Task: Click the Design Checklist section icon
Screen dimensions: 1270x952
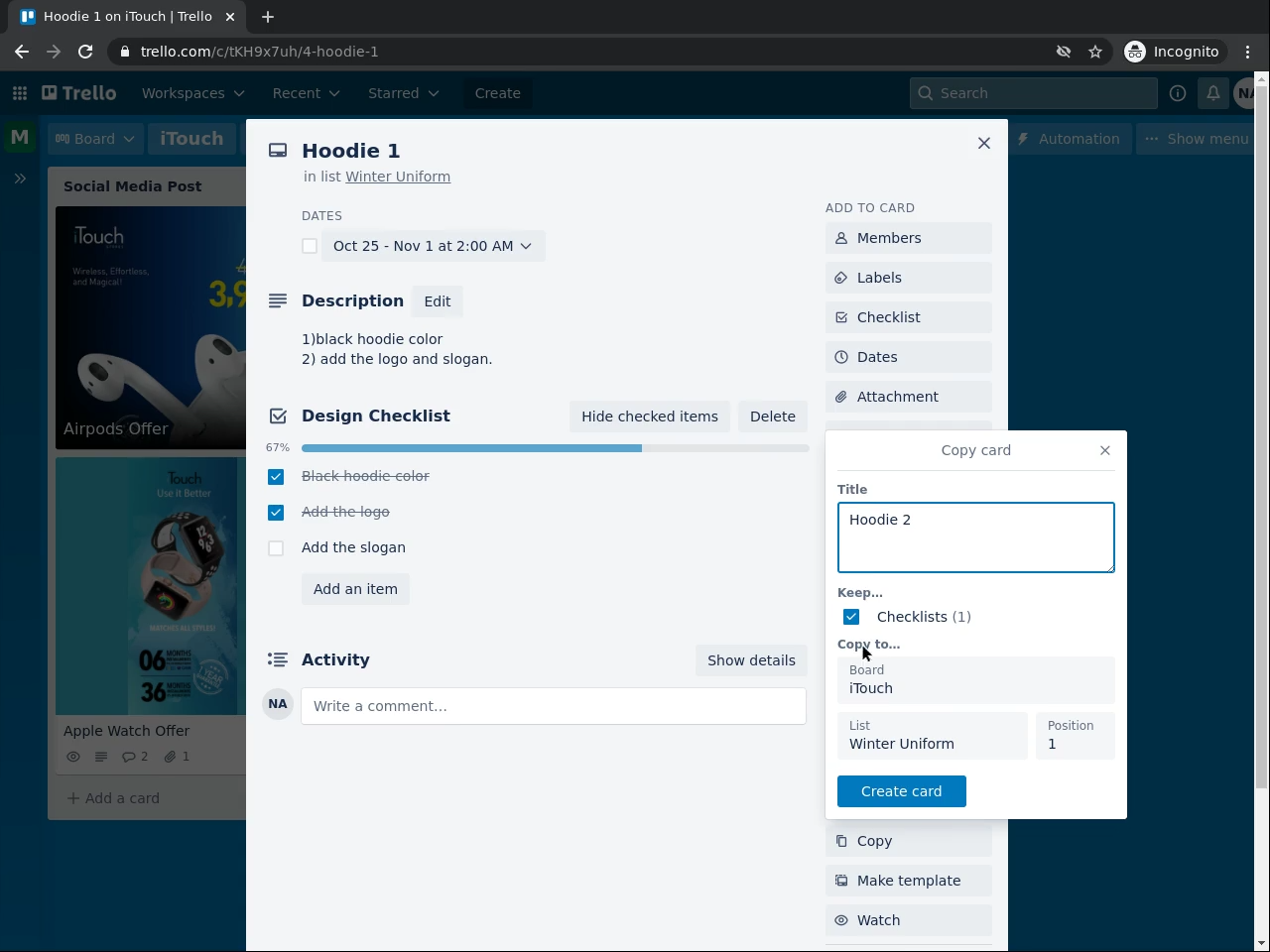Action: pyautogui.click(x=278, y=416)
